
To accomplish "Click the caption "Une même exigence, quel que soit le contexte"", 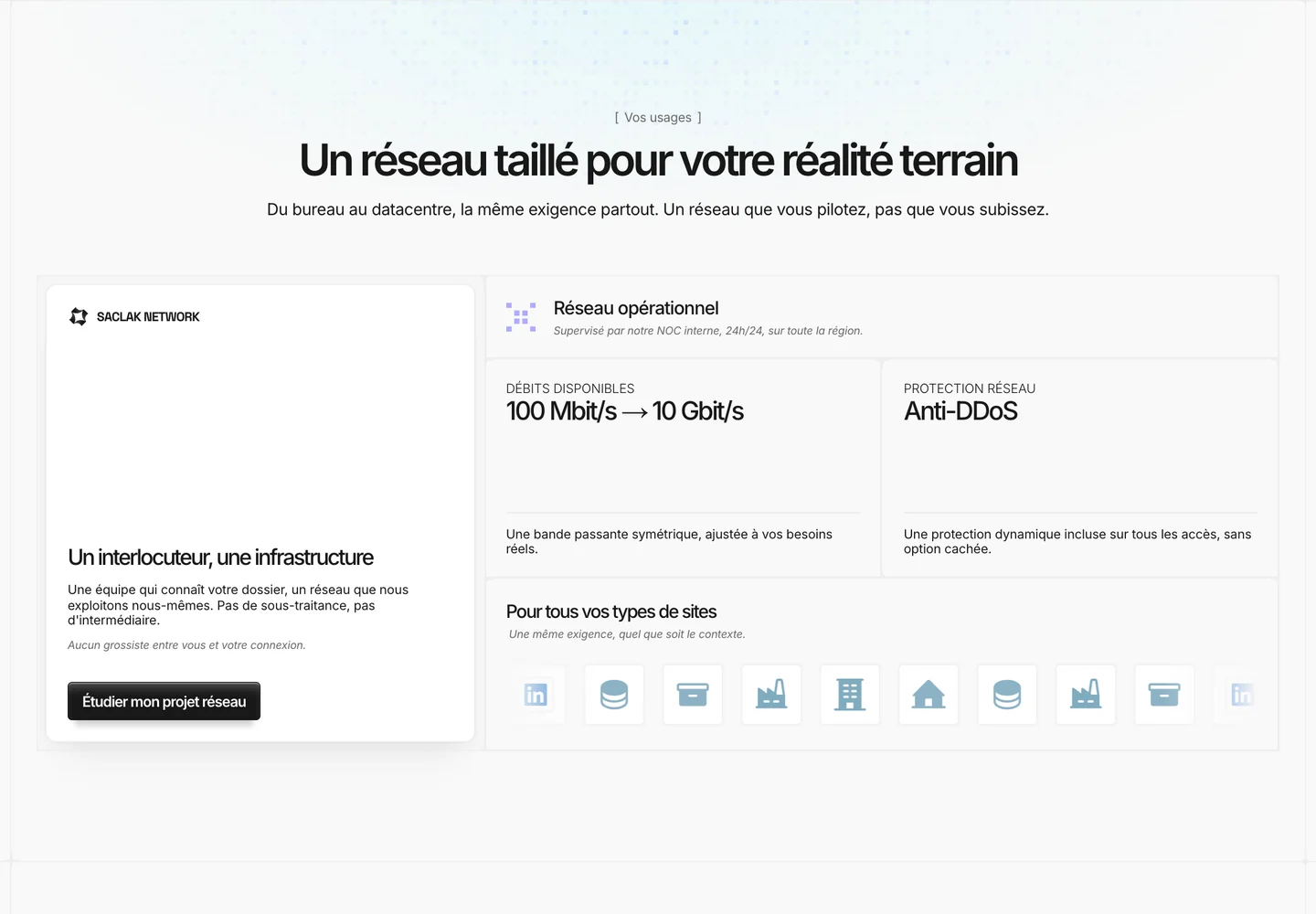I will click(x=627, y=634).
